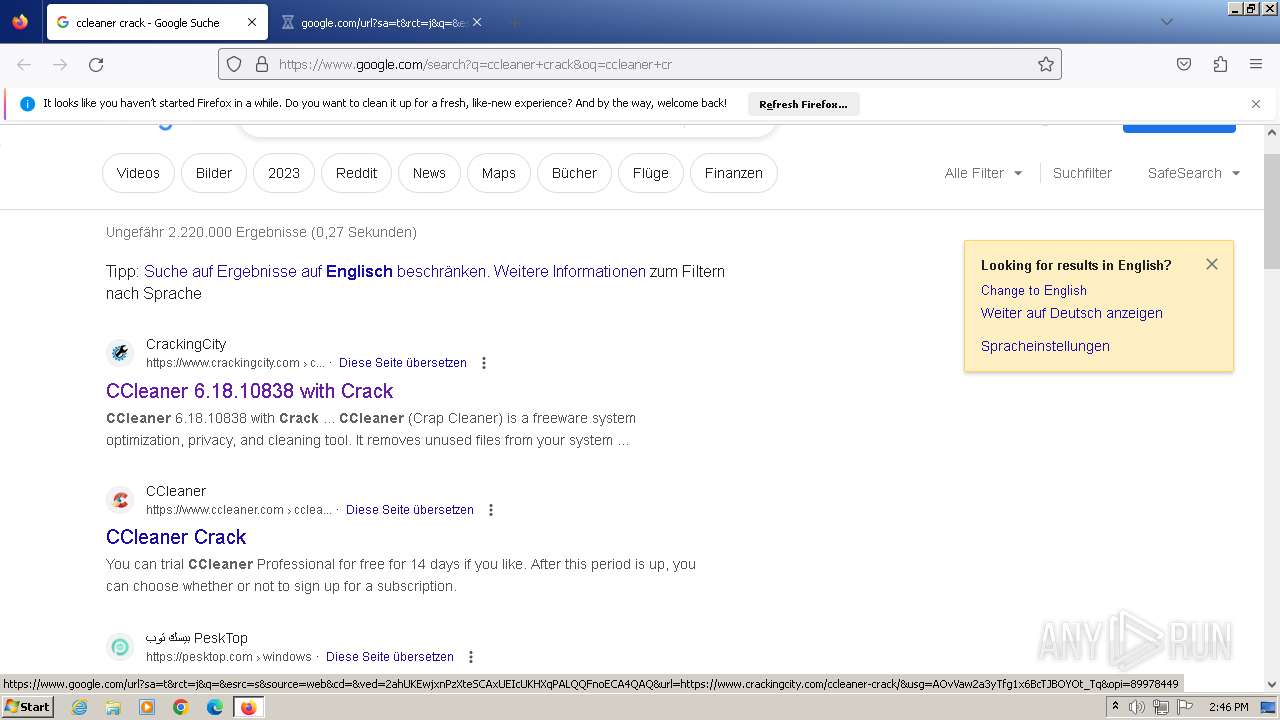Screen dimensions: 1280x720
Task: Open the Suchfilter tools
Action: (x=1082, y=173)
